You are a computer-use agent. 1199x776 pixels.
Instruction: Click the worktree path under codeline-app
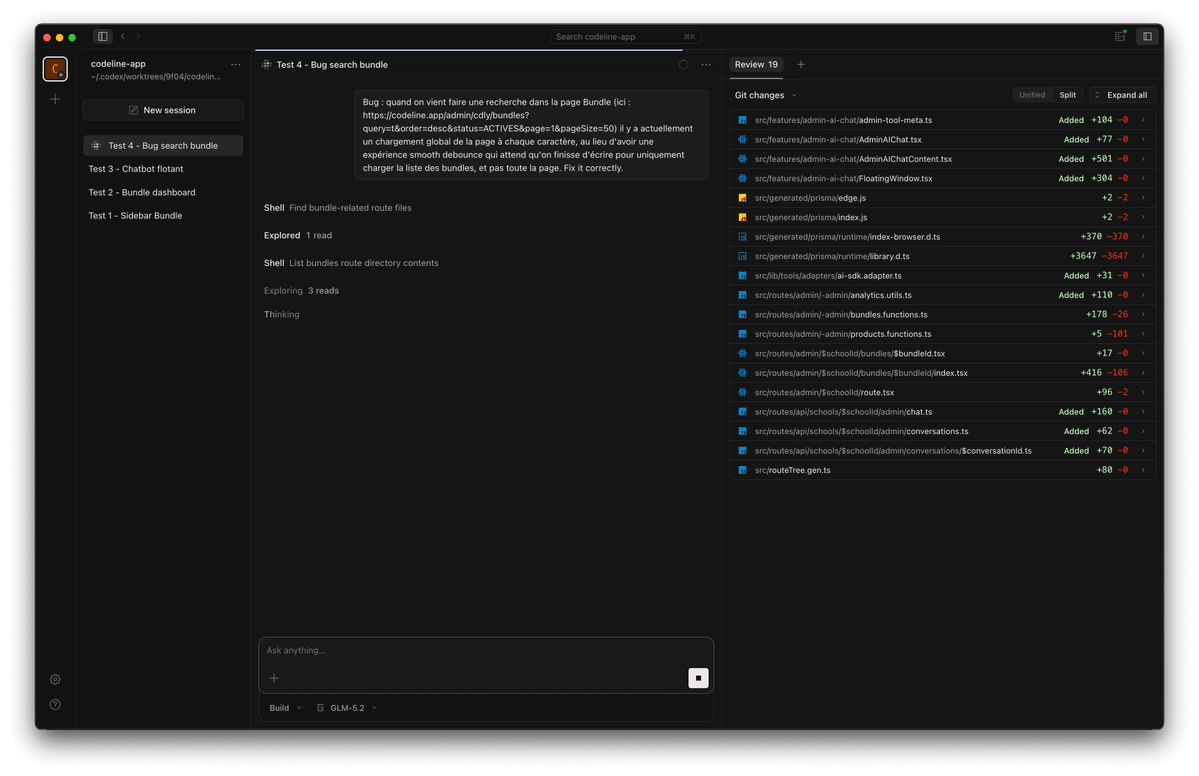click(x=155, y=76)
